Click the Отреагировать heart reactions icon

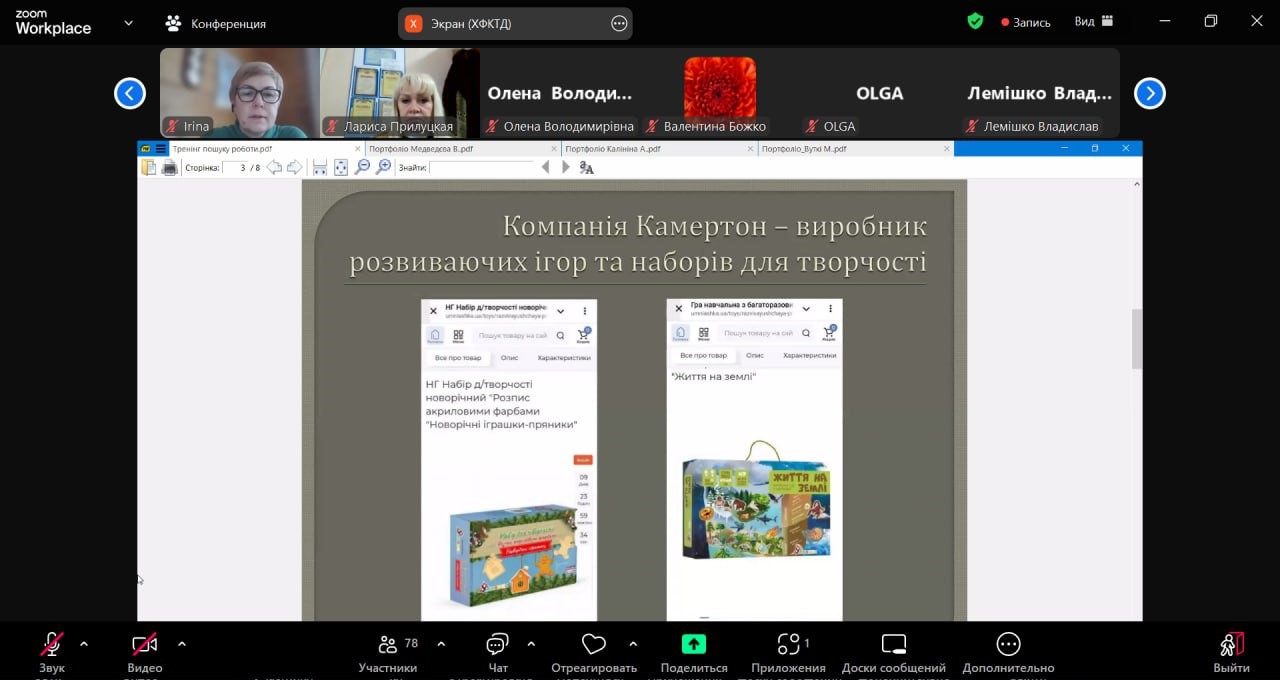[593, 645]
